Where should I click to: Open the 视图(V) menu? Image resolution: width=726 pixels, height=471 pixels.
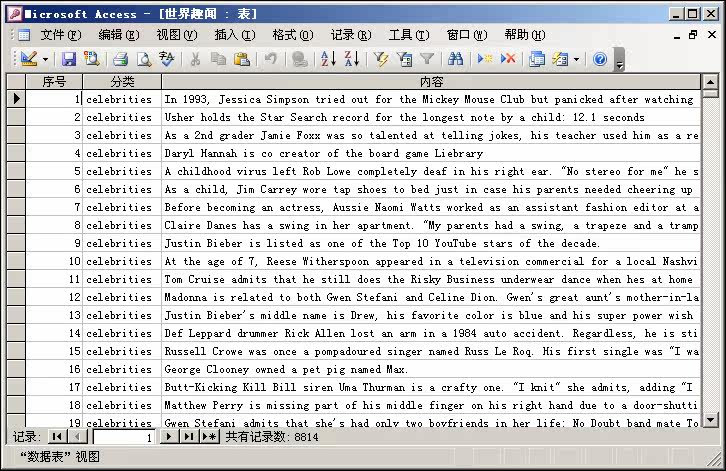(177, 35)
